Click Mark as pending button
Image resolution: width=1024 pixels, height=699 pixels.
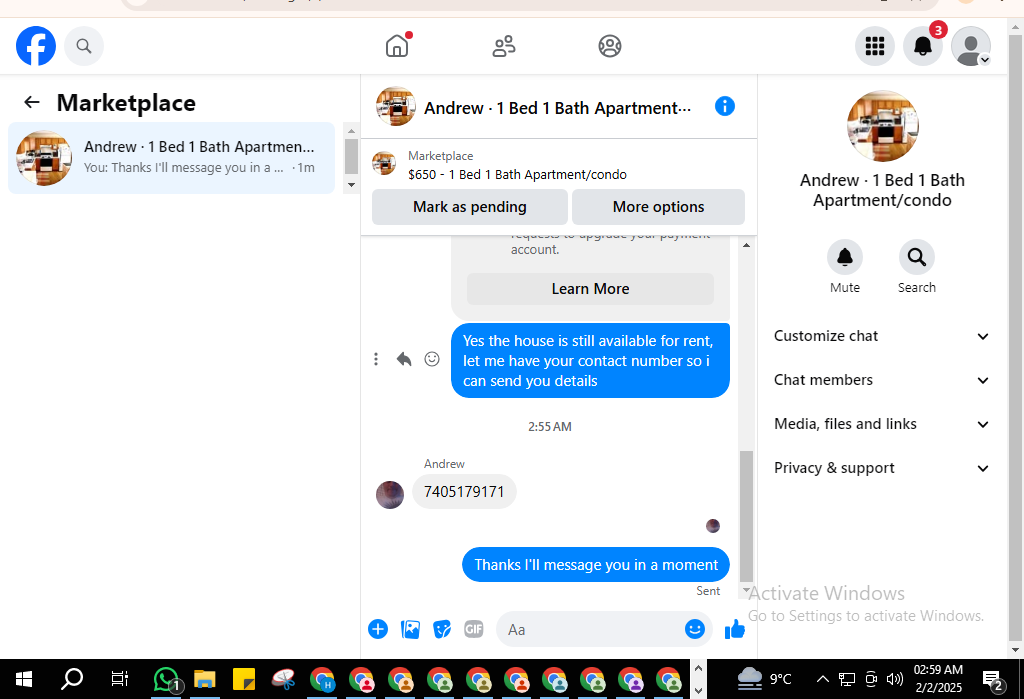(470, 206)
